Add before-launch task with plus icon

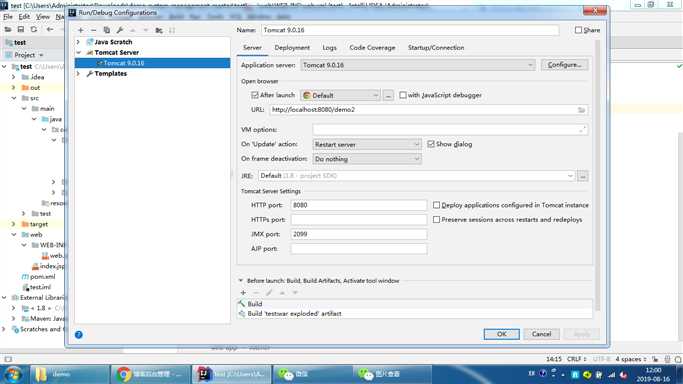243,293
